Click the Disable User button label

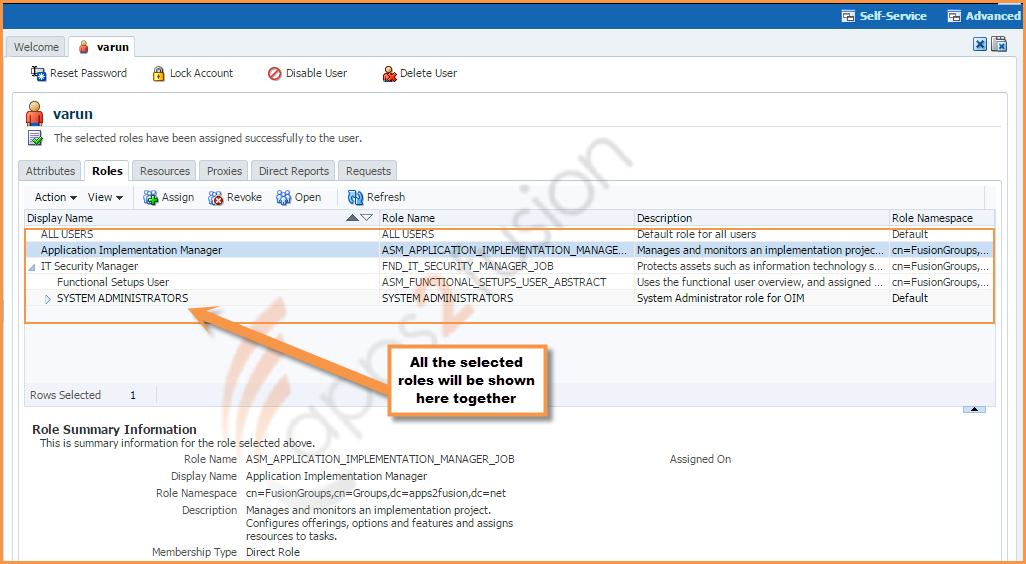tap(317, 73)
